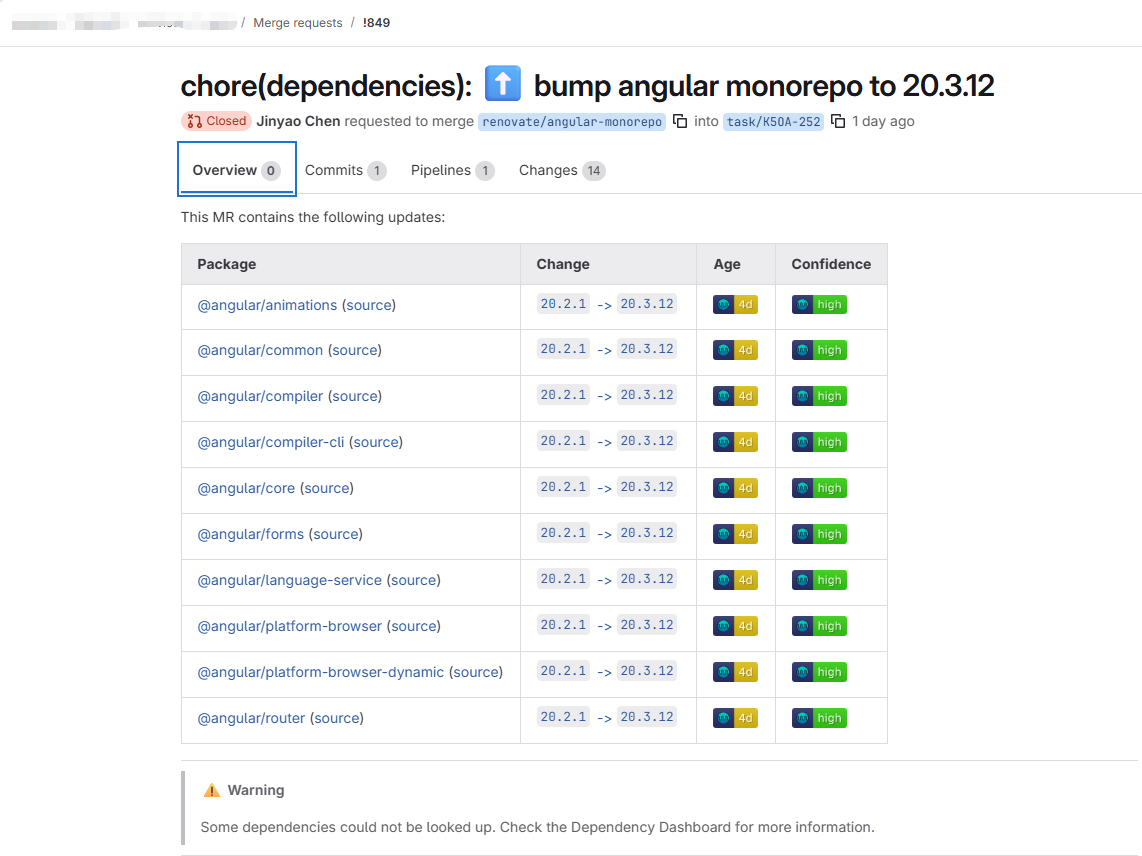The image size is (1142, 856).
Task: Open author Jinyao Chen's profile
Action: tap(298, 121)
